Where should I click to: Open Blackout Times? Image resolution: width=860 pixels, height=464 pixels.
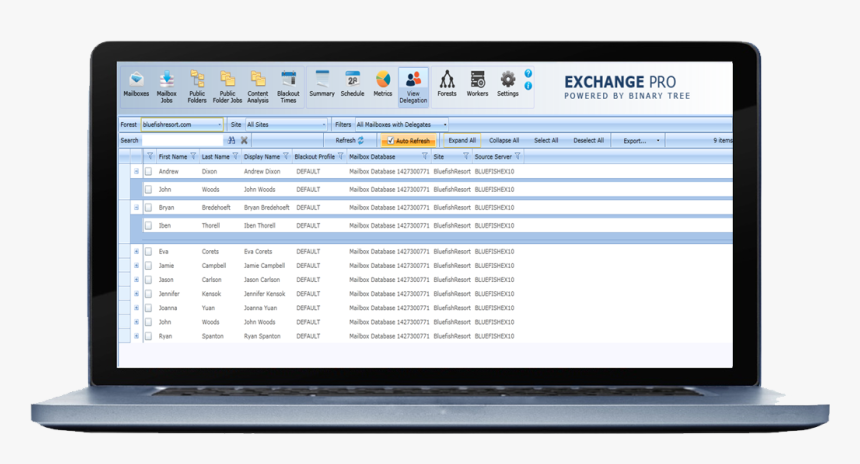pyautogui.click(x=288, y=87)
